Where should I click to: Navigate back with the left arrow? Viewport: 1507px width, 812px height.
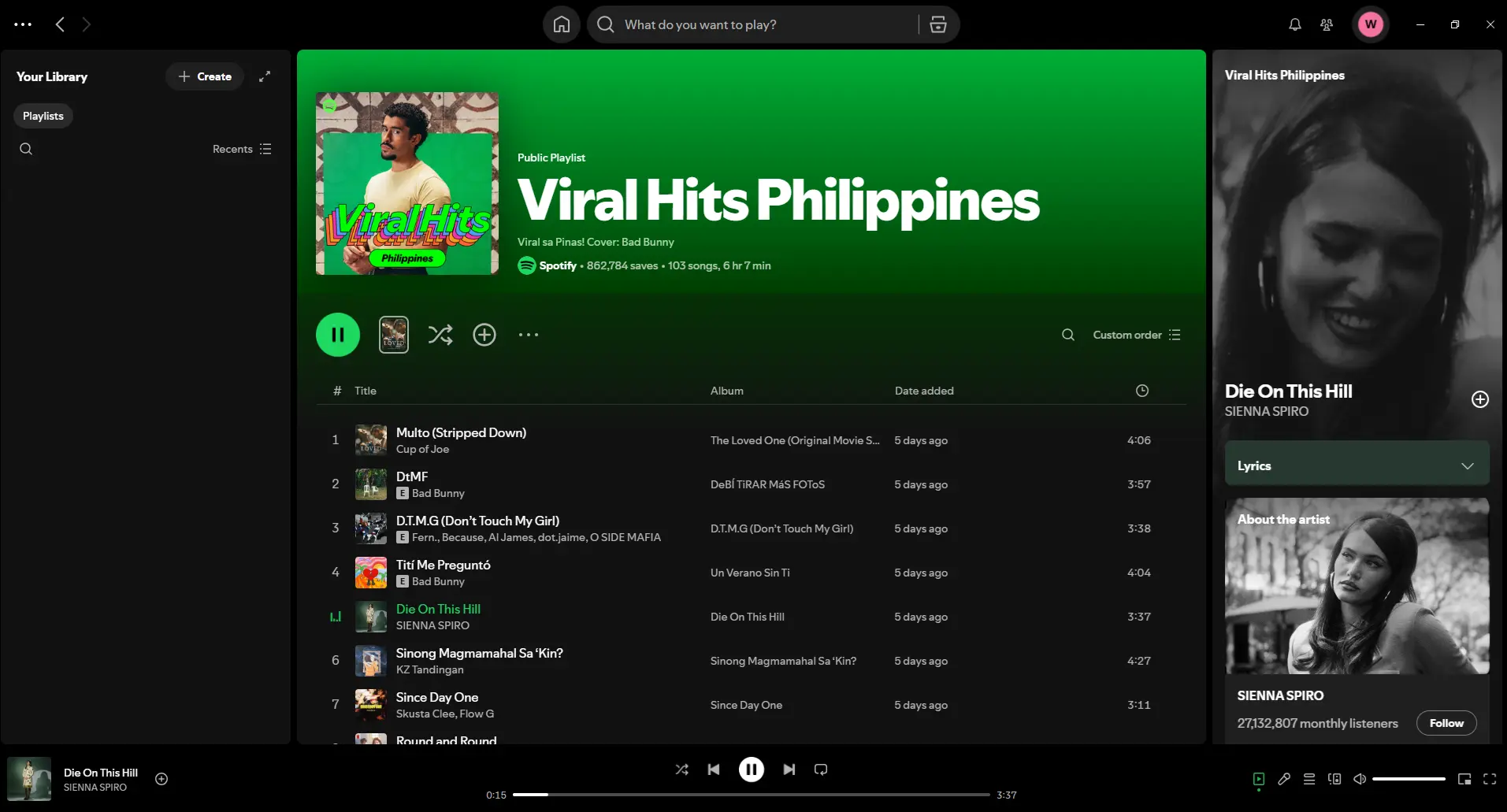coord(60,24)
